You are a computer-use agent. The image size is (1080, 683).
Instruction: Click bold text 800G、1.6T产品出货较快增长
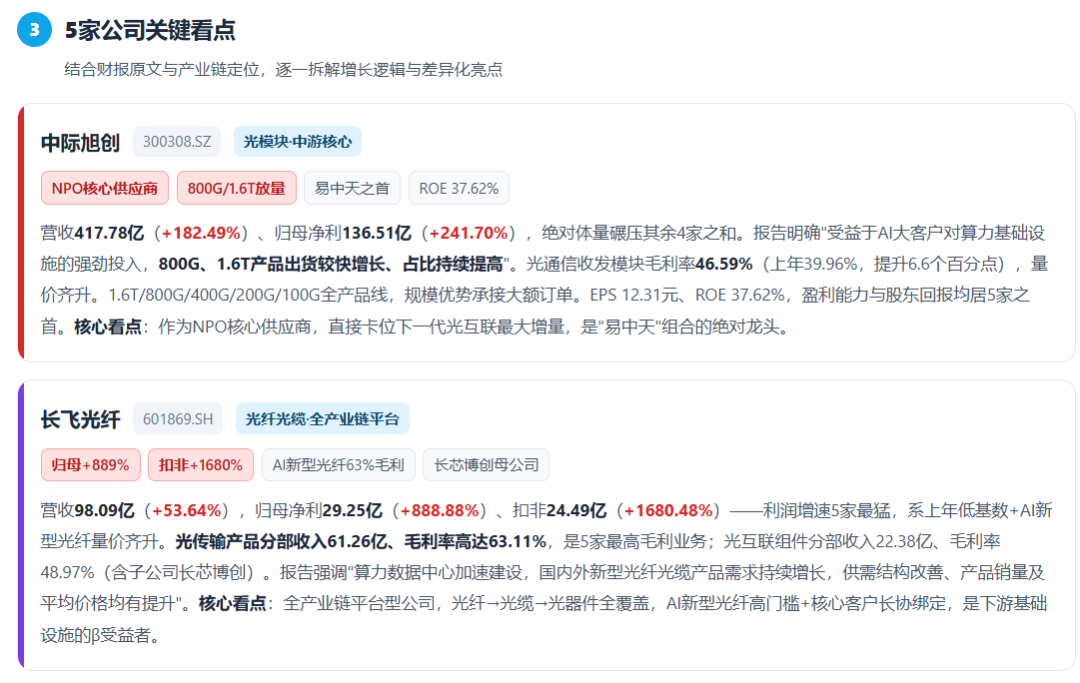pyautogui.click(x=272, y=264)
